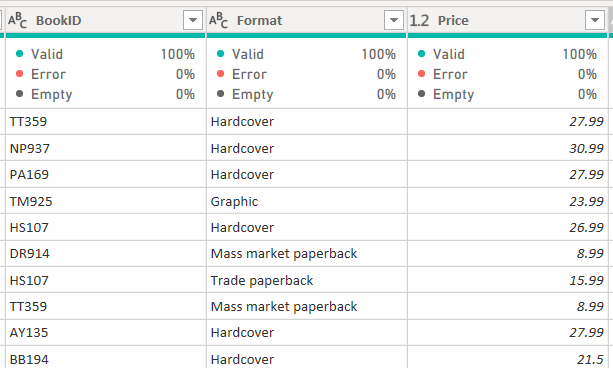Click the Price decimal number type icon
613x368 pixels.
pos(419,20)
